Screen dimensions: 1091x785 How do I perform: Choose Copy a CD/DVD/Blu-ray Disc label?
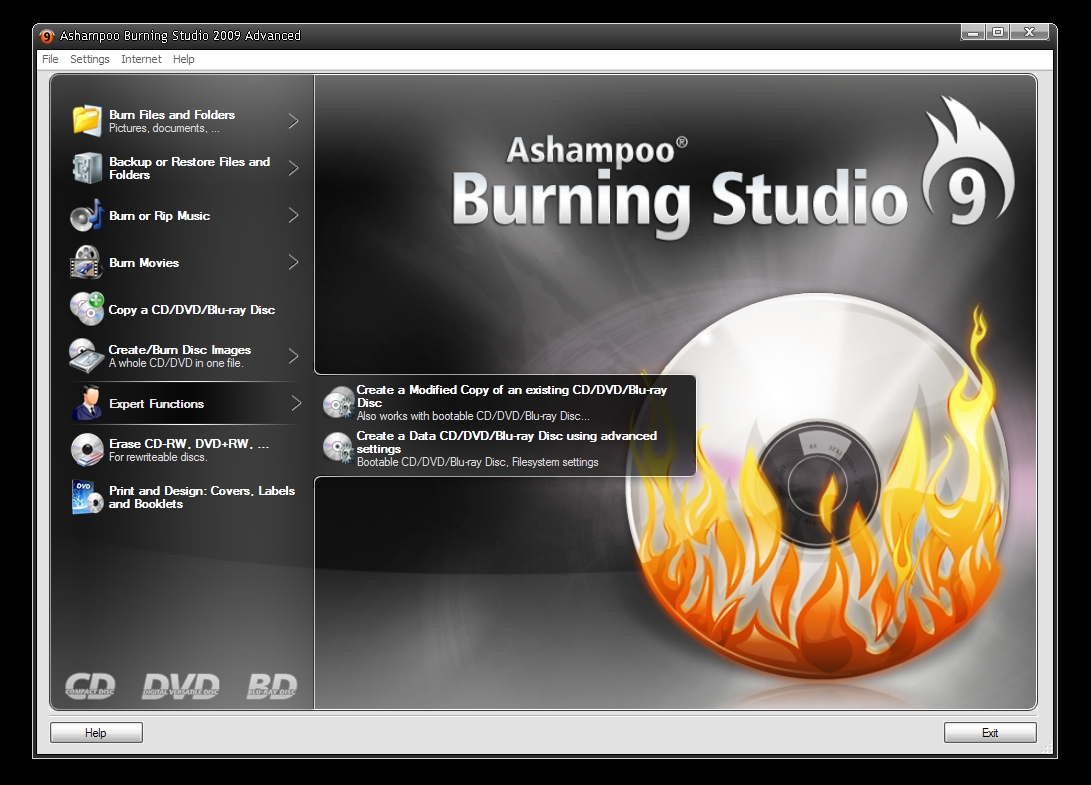[x=191, y=310]
